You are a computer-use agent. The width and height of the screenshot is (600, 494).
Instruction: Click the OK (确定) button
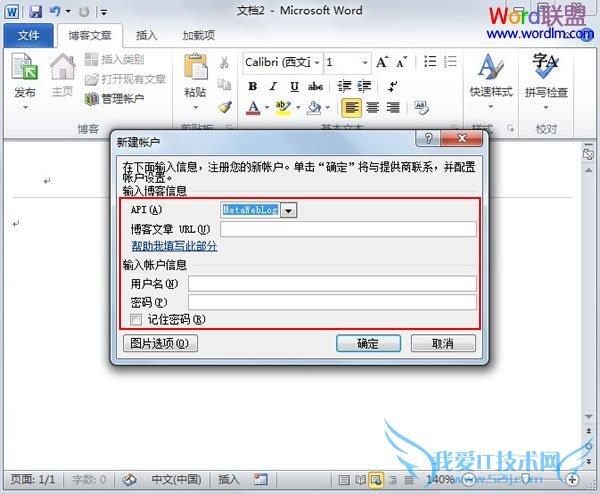[x=368, y=343]
